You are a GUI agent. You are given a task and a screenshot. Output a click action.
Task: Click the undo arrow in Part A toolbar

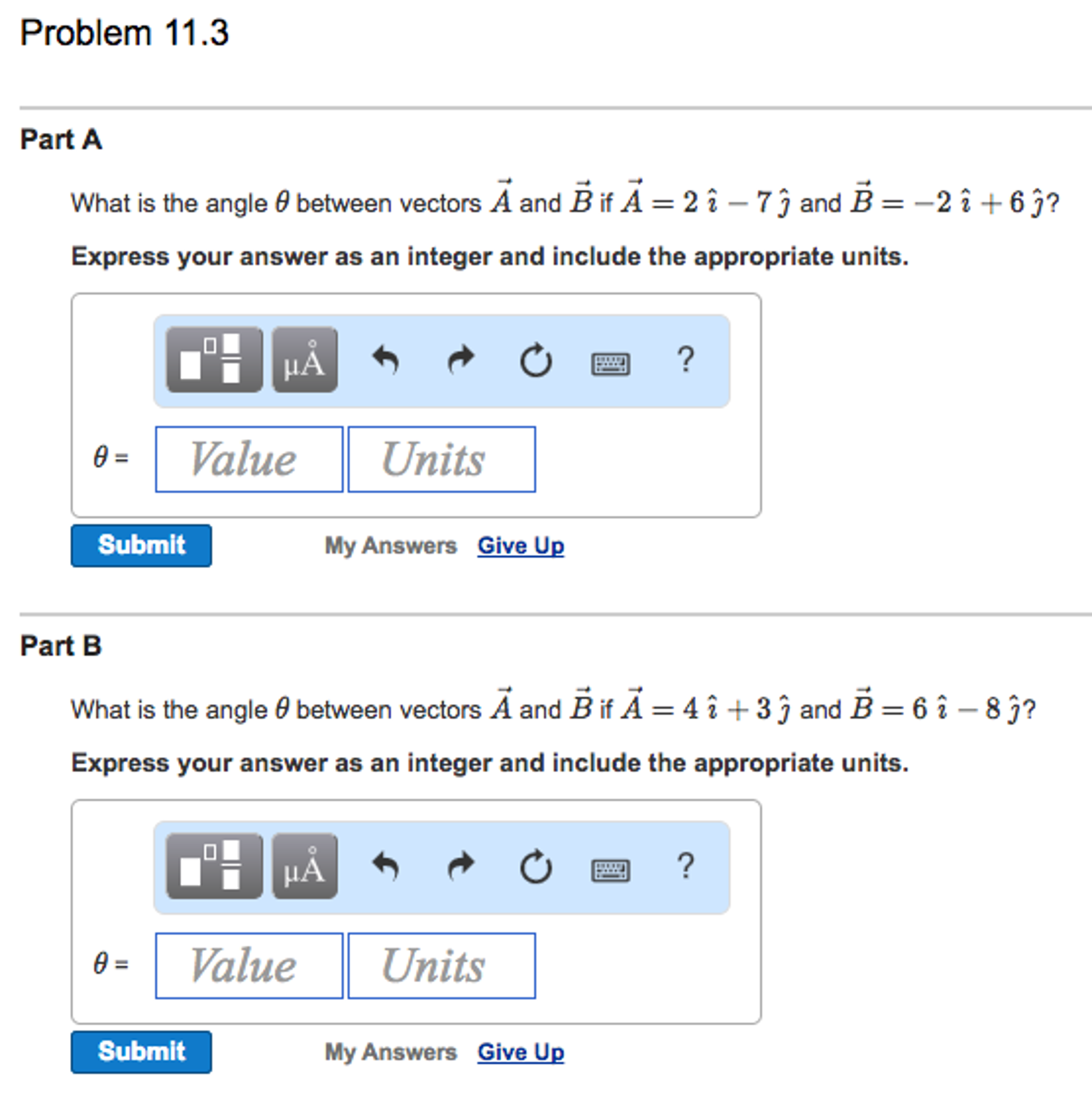pos(385,358)
